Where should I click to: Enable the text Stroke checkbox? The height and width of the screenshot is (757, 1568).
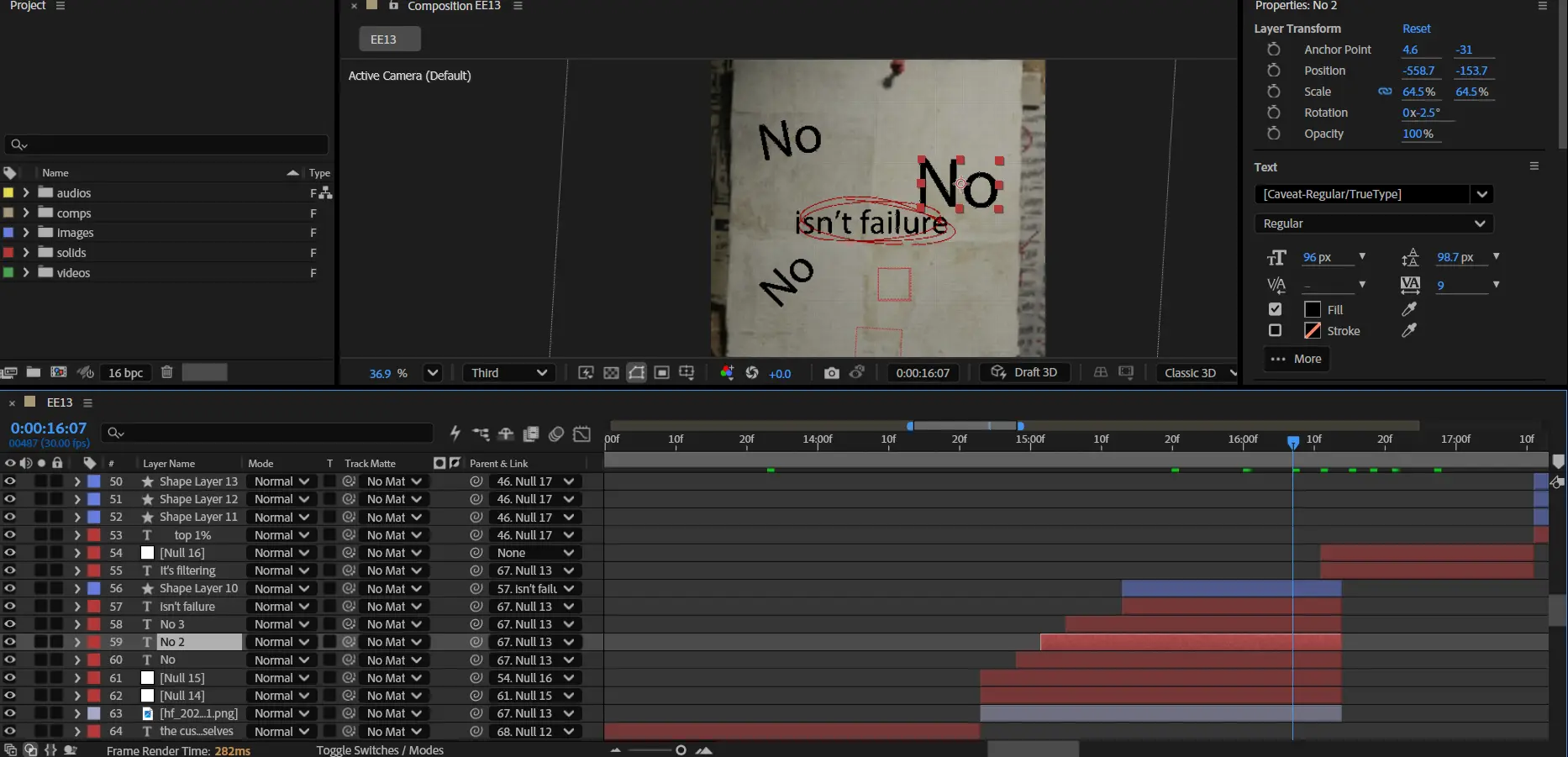pos(1275,330)
